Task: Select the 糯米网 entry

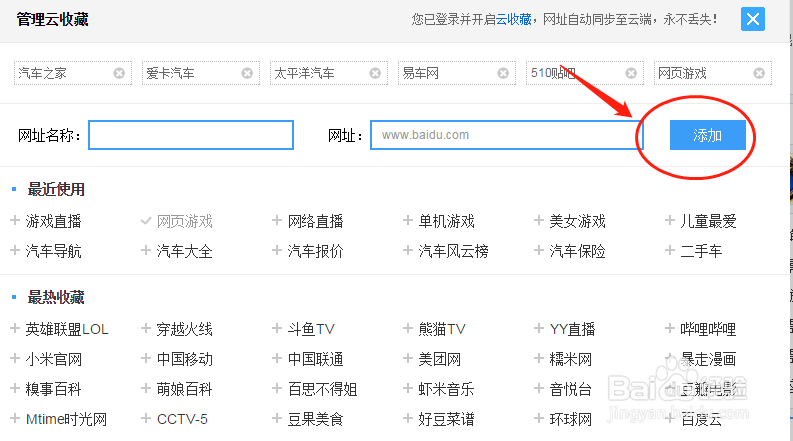Action: [x=571, y=359]
